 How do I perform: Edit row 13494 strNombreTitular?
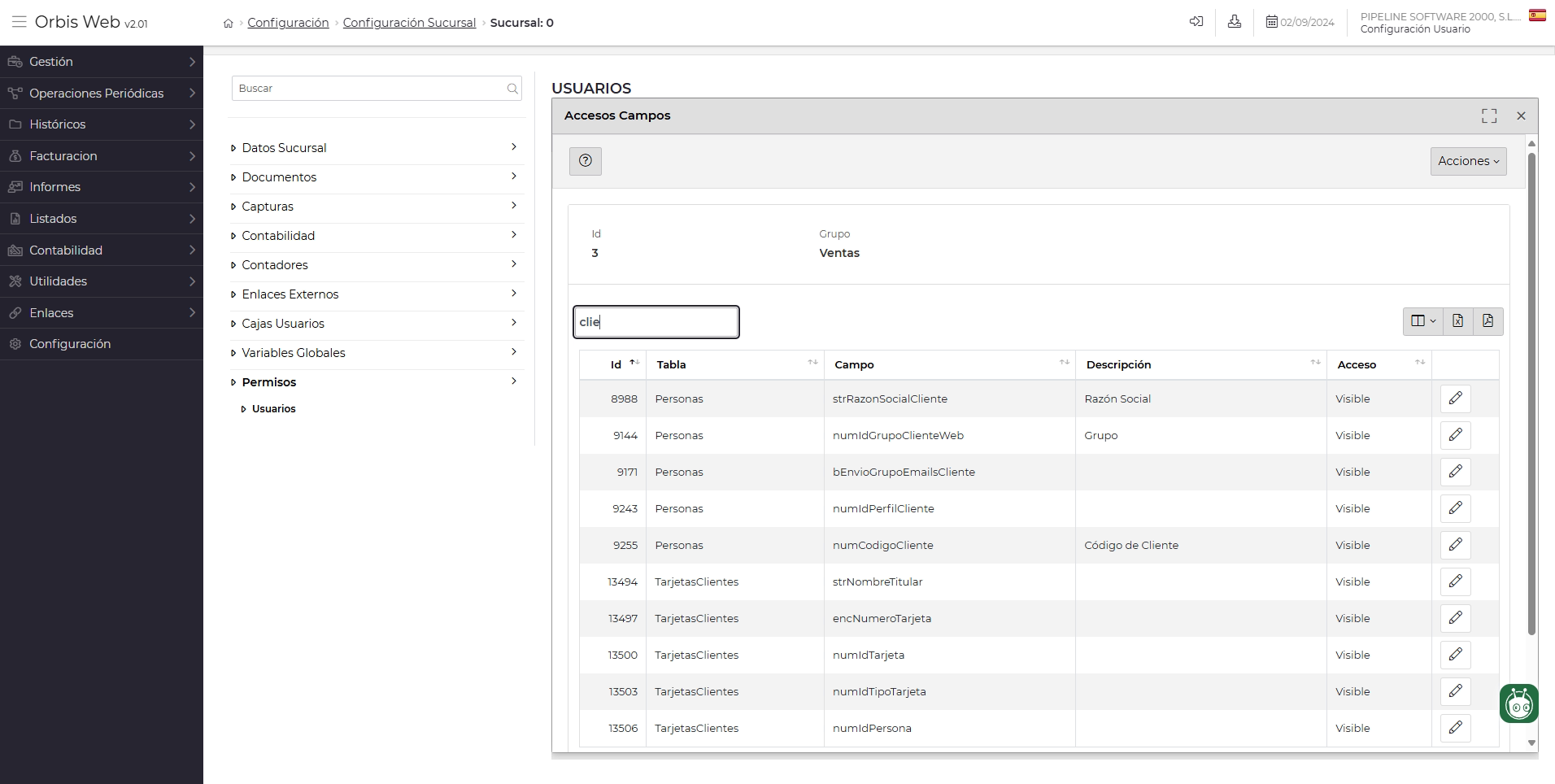pyautogui.click(x=1456, y=581)
